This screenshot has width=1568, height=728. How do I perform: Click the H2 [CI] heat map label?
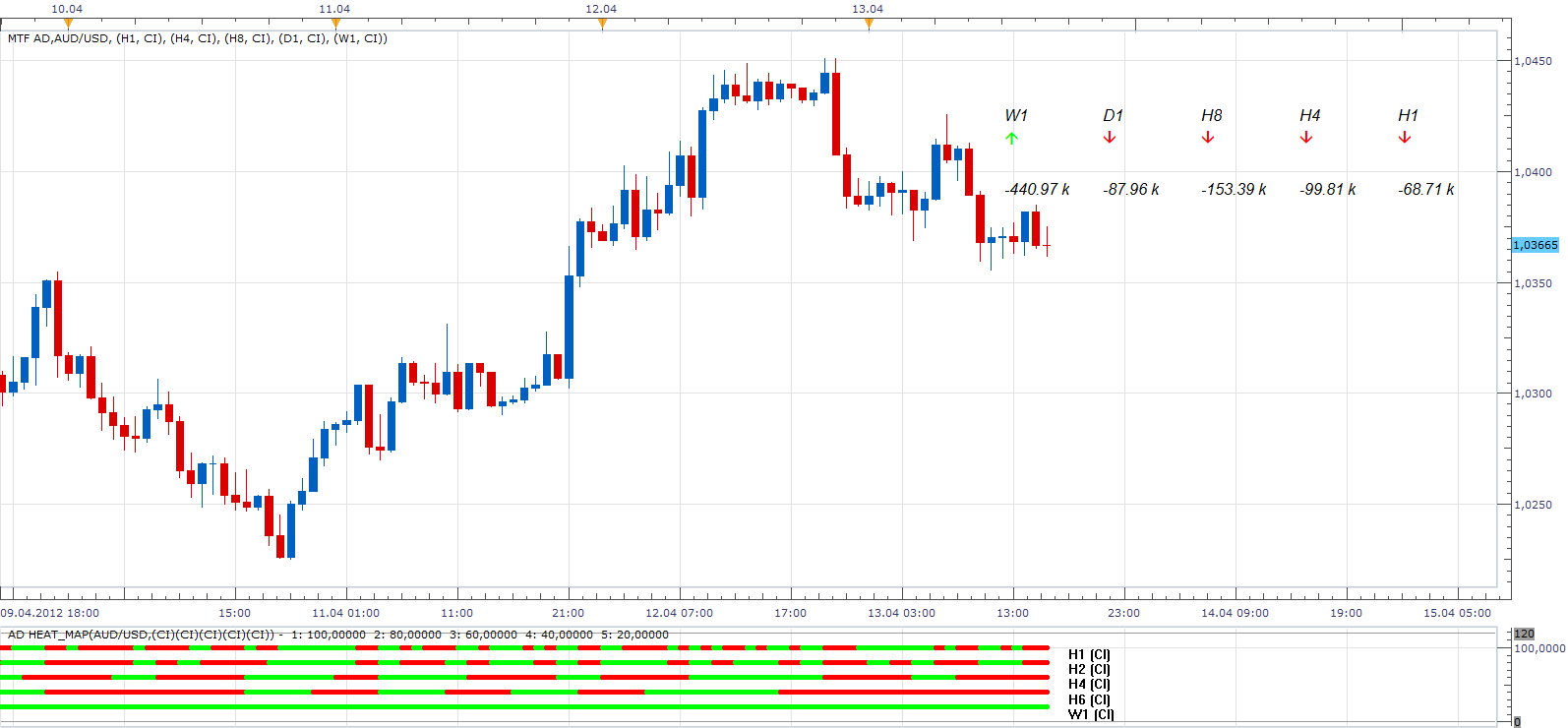1089,669
